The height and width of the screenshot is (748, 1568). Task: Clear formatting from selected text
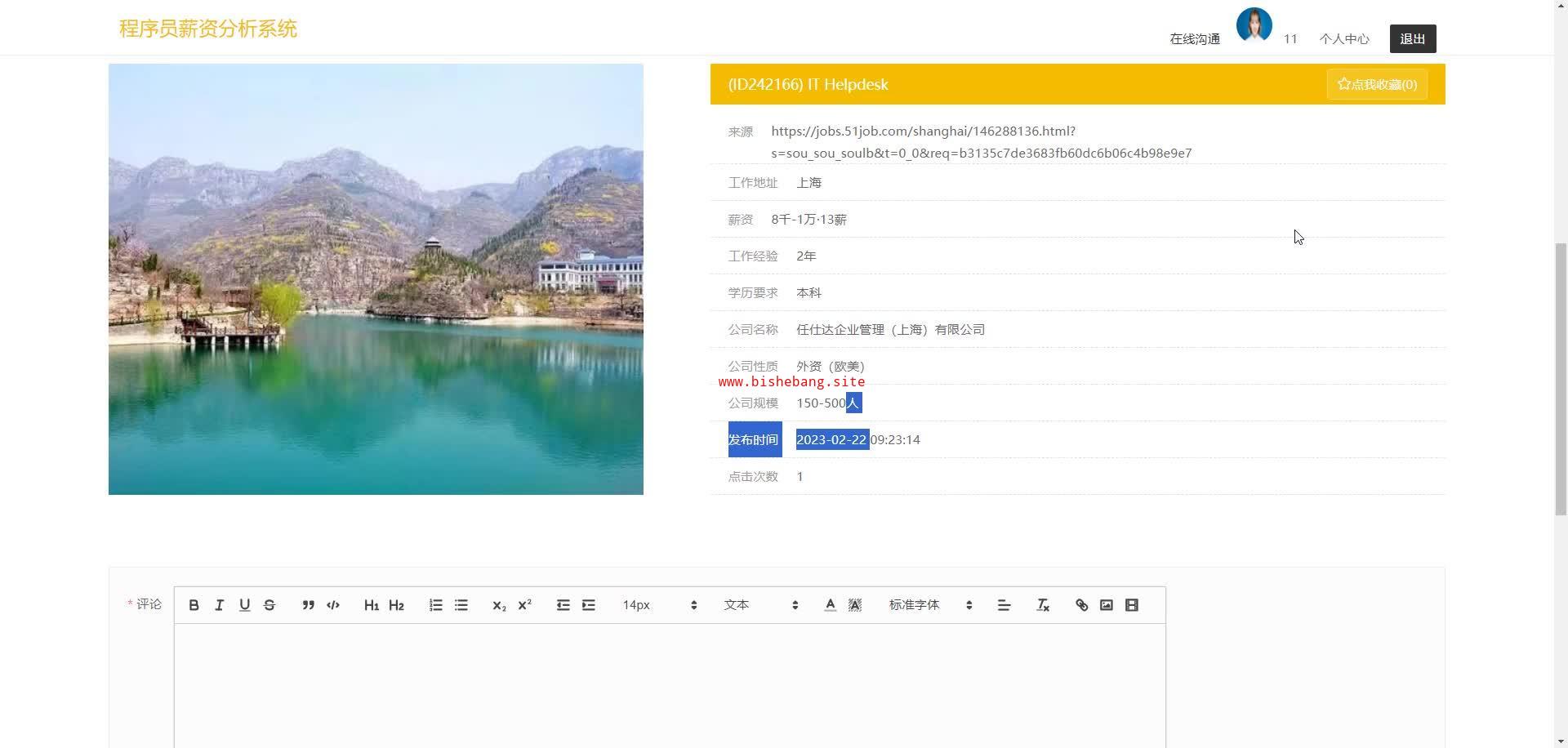pos(1043,605)
